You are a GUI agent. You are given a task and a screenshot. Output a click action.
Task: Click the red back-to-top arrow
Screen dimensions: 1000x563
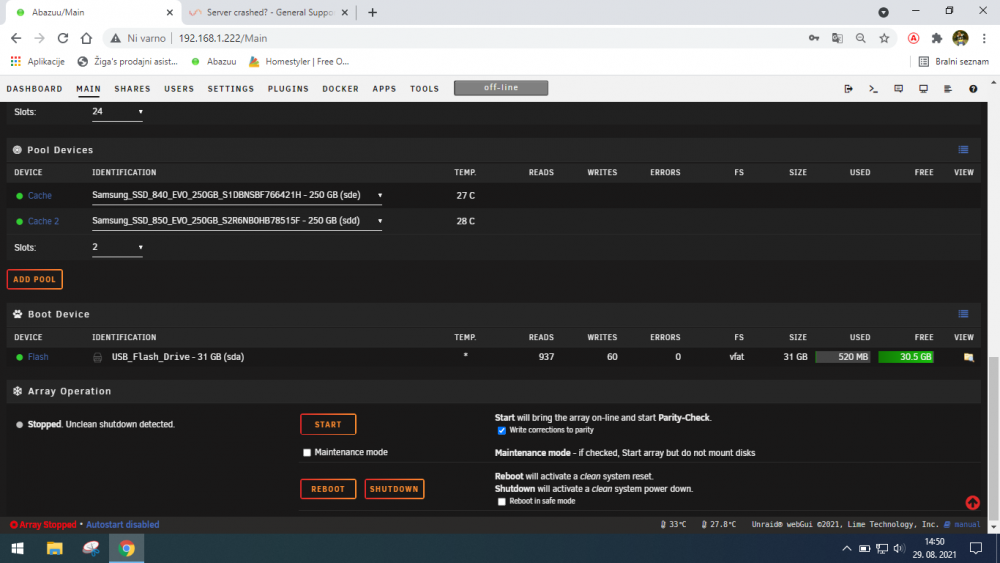tap(972, 502)
